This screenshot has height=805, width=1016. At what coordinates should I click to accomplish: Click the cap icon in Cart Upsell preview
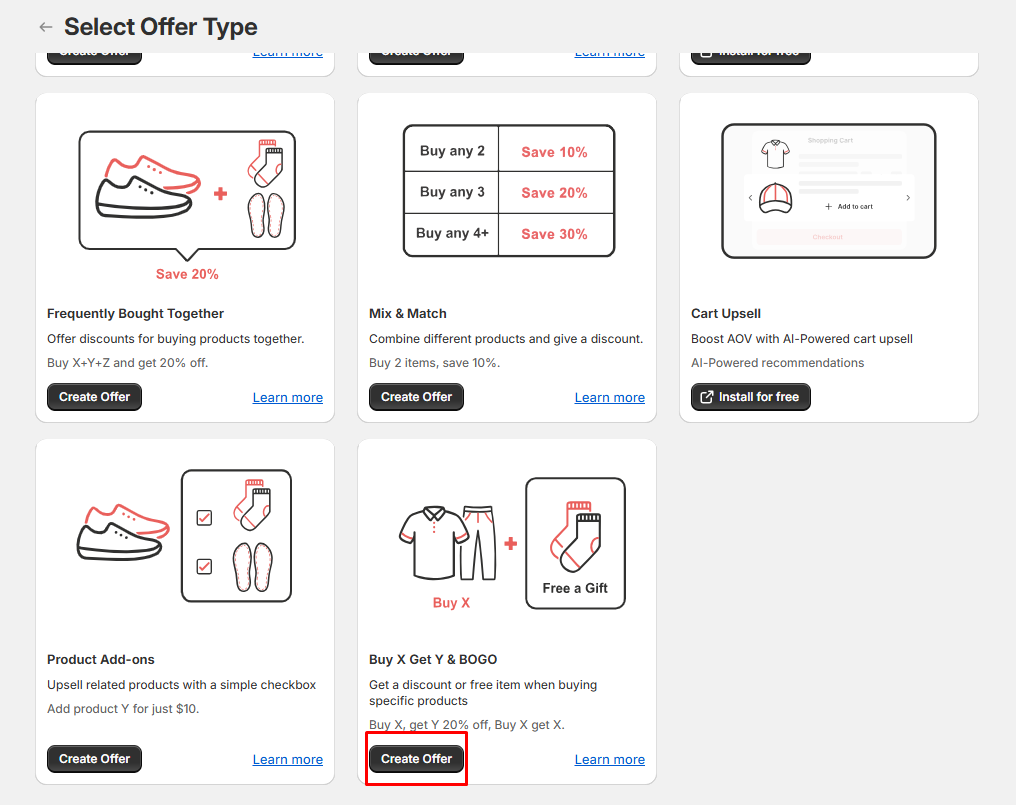point(775,198)
